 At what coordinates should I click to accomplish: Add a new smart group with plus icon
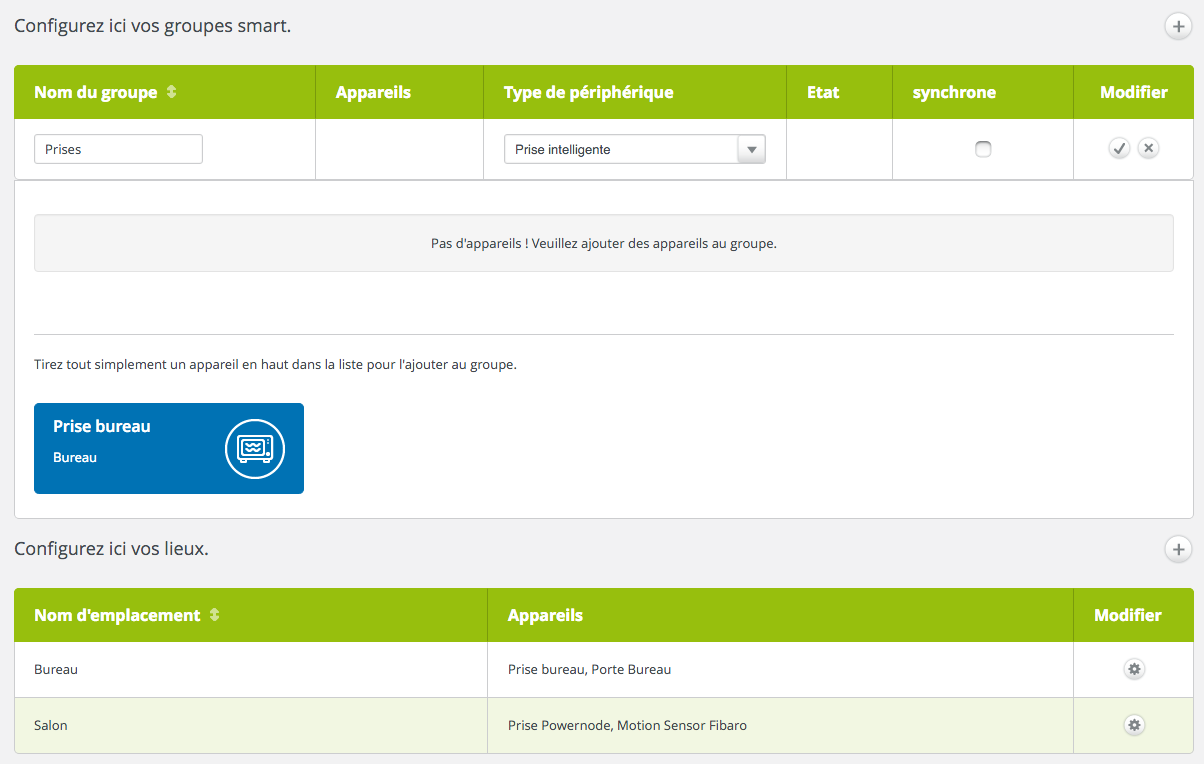[1178, 26]
